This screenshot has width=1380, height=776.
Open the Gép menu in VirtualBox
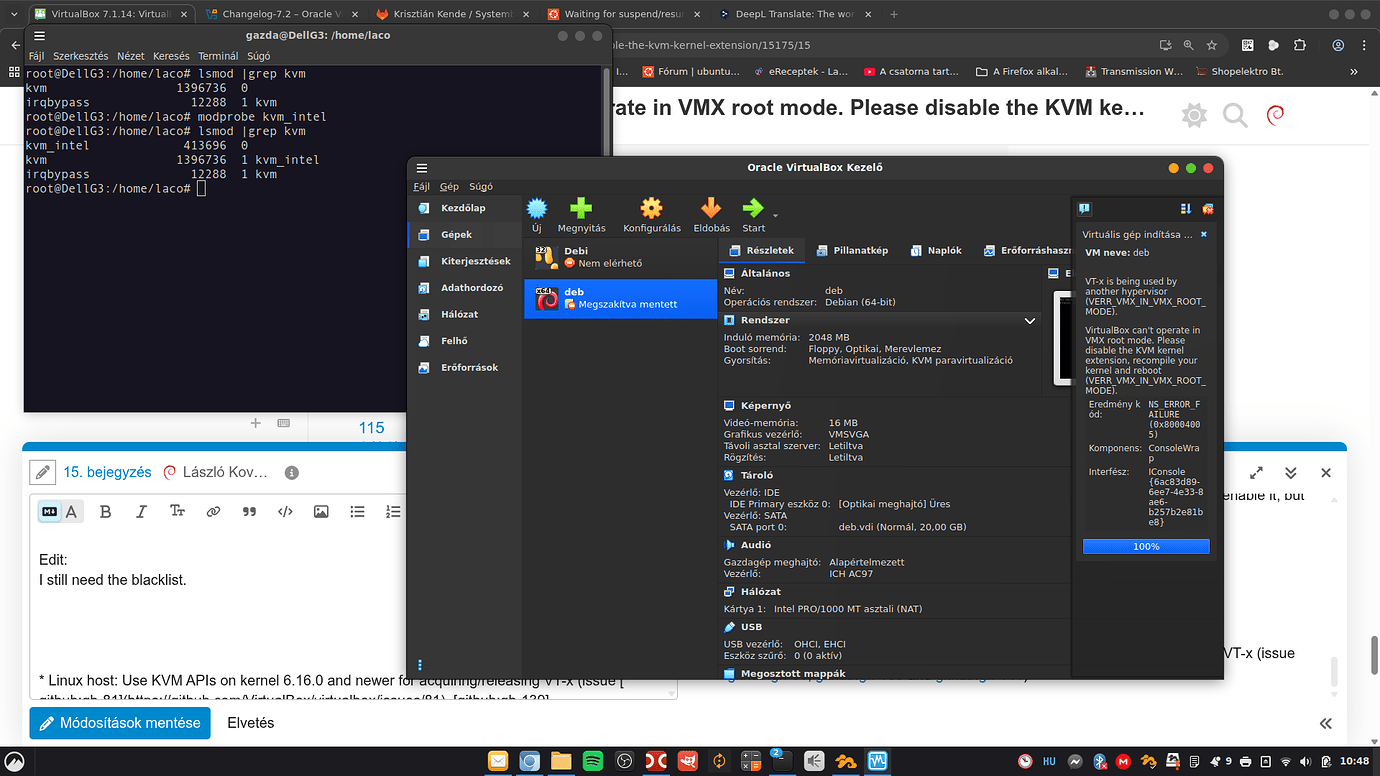tap(450, 186)
